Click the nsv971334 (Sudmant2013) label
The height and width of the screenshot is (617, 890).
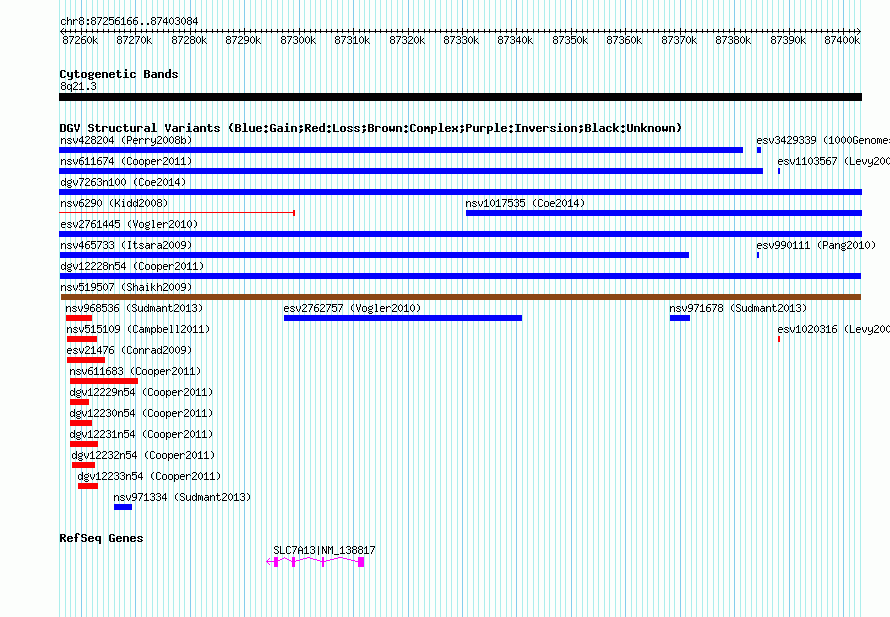point(182,497)
